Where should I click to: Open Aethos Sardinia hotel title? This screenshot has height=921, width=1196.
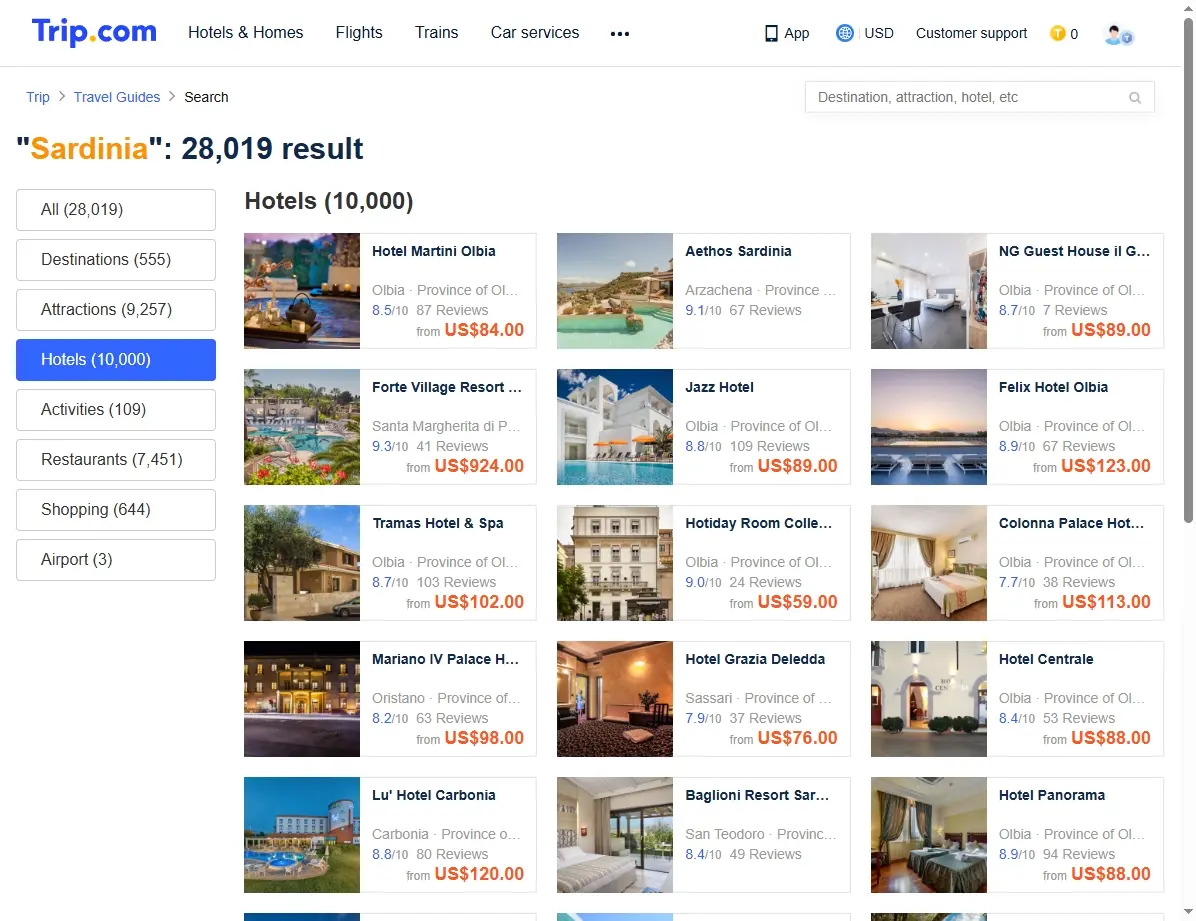(x=738, y=251)
